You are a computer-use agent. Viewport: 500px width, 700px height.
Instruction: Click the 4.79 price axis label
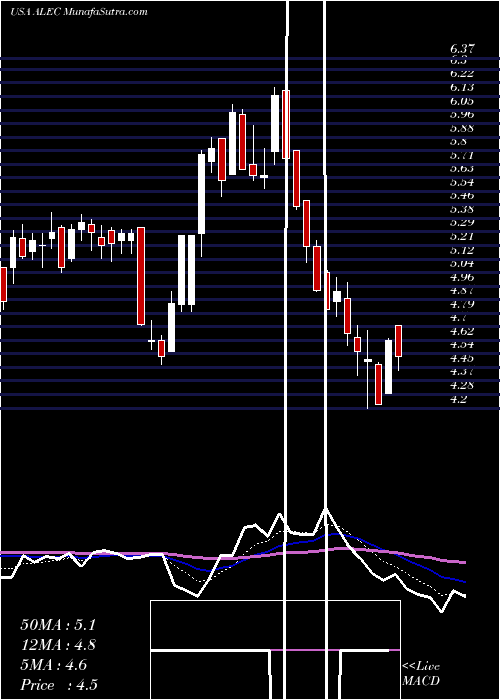click(462, 304)
